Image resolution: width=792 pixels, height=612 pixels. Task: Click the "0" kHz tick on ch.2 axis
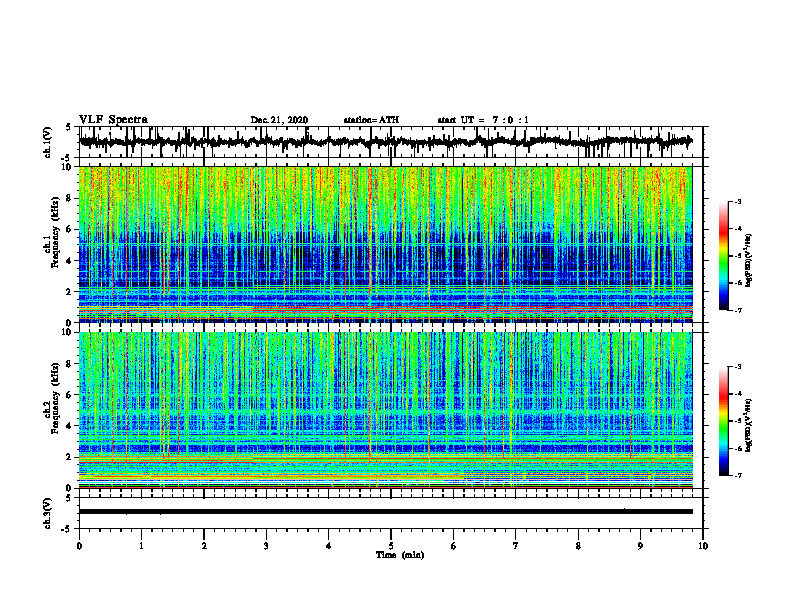[70, 488]
